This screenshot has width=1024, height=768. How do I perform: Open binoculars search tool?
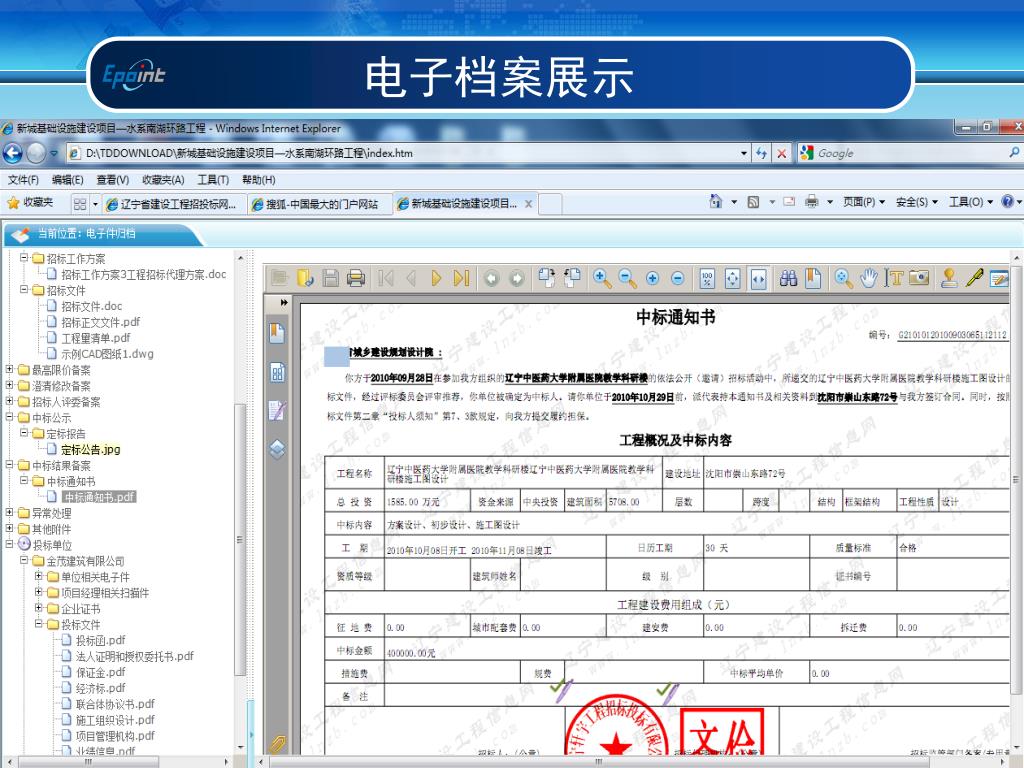point(788,279)
